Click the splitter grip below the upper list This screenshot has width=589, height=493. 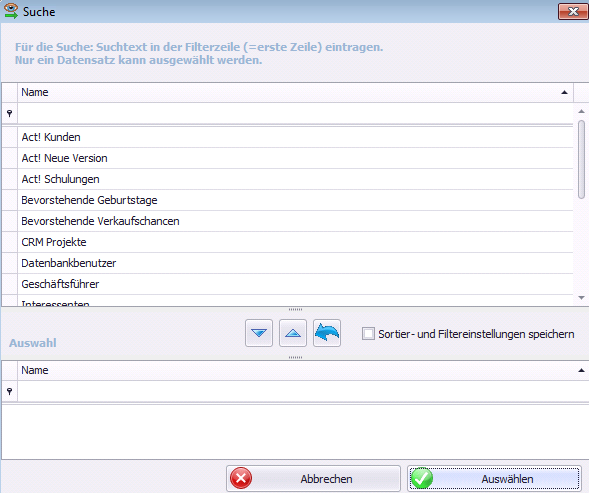295,309
